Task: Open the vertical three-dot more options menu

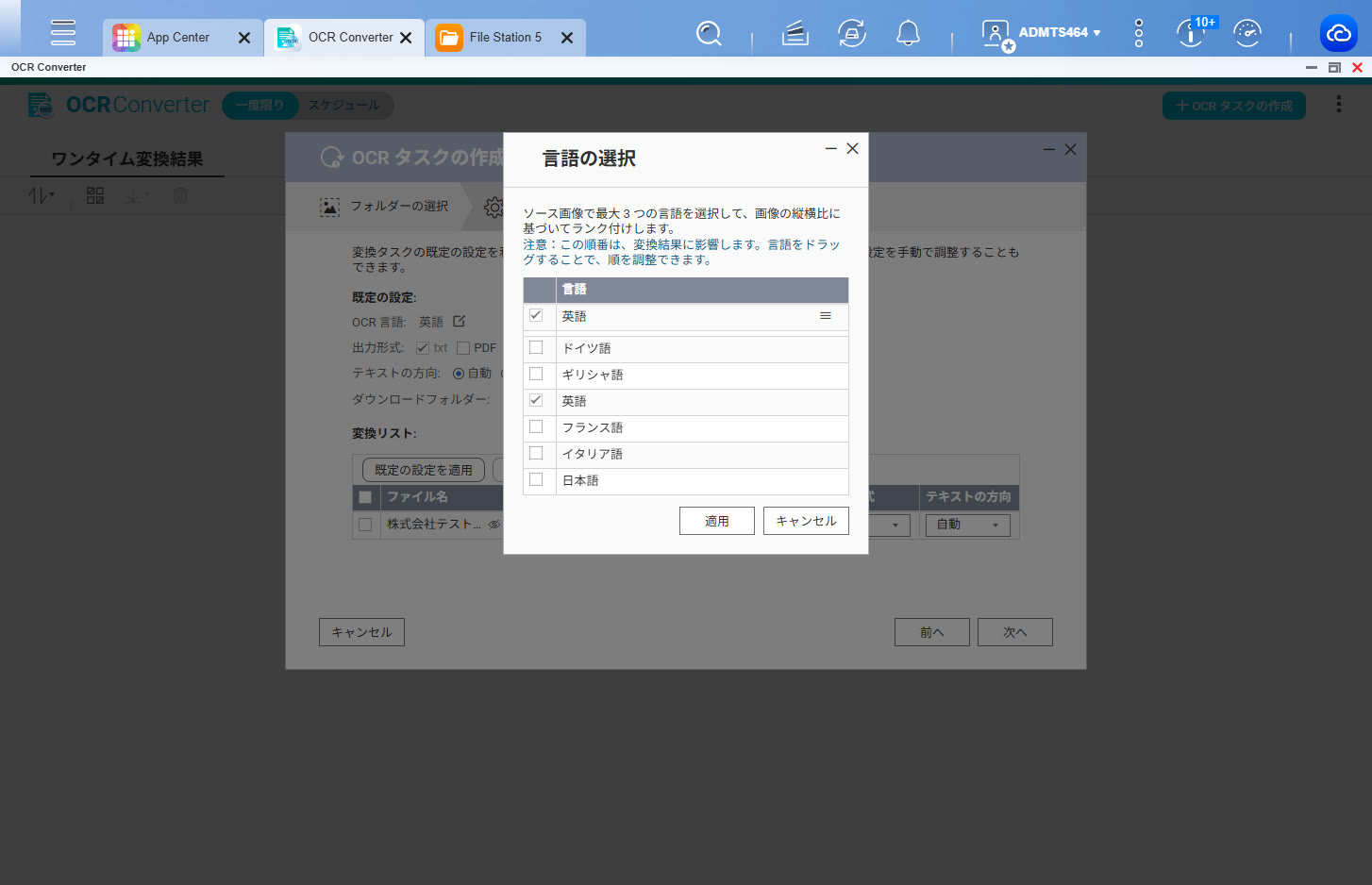Action: 1139,33
